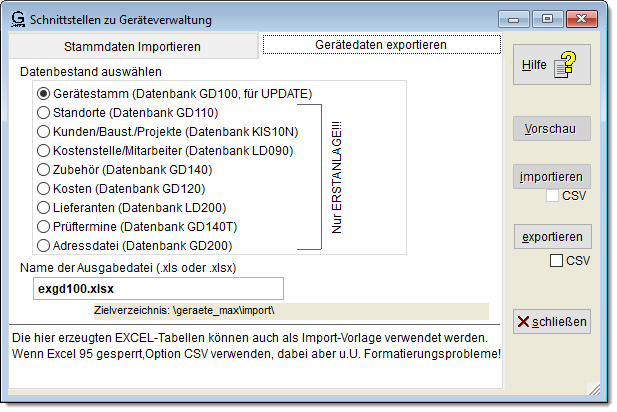Enable CSV checkbox under importieren
The height and width of the screenshot is (412, 617).
552,196
